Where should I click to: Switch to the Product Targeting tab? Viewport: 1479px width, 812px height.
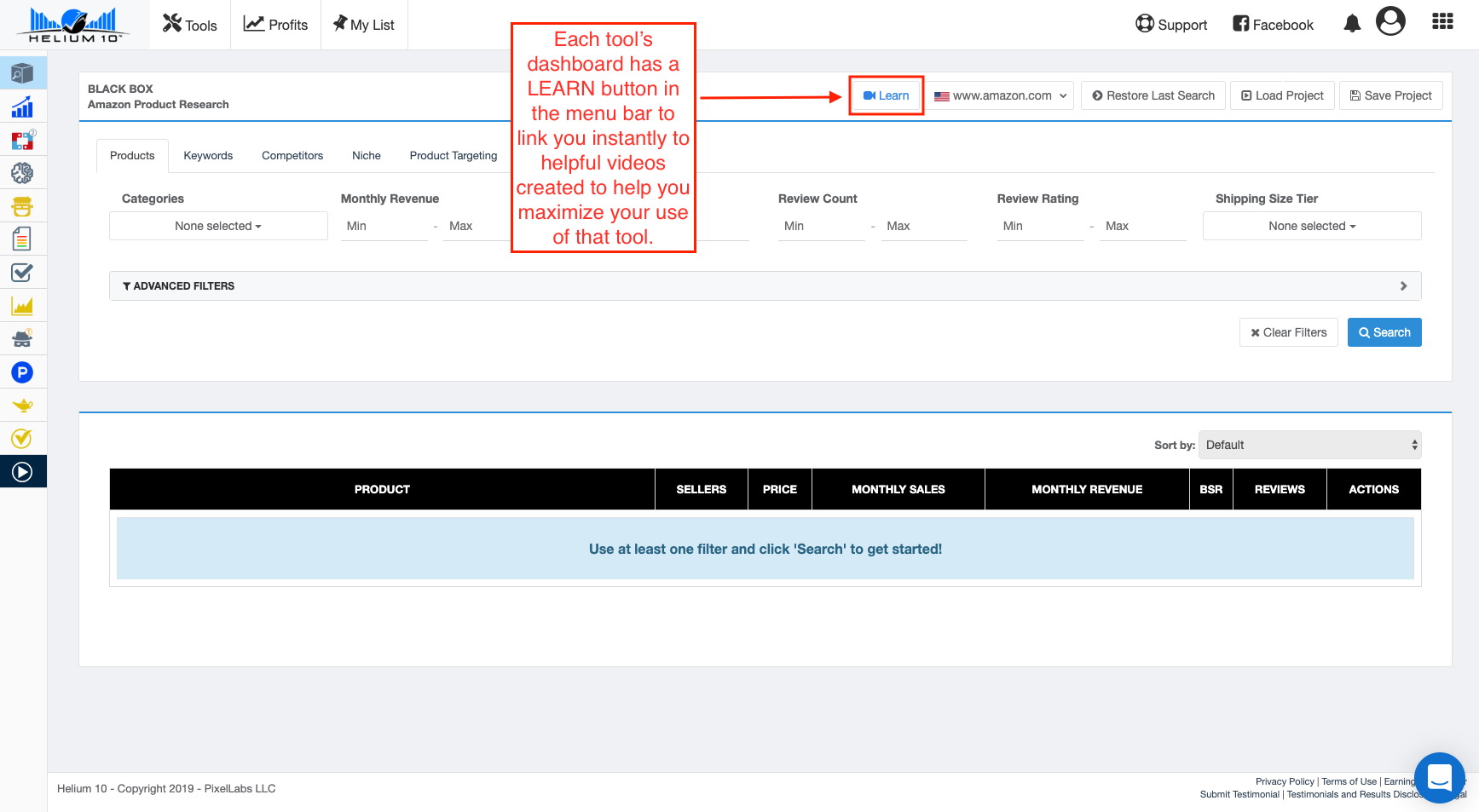click(453, 156)
